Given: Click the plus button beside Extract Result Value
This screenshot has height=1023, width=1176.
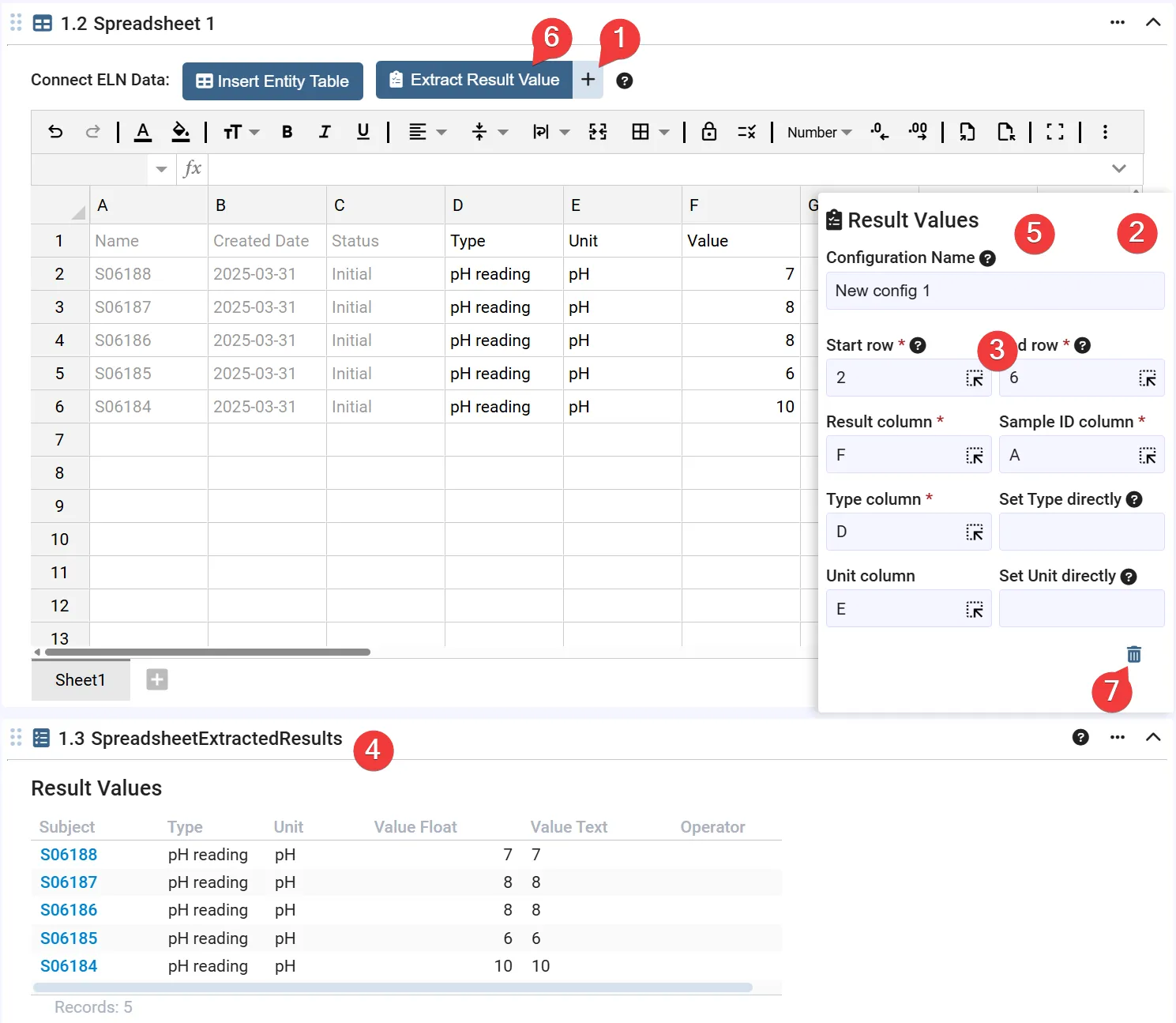Looking at the screenshot, I should click(588, 80).
